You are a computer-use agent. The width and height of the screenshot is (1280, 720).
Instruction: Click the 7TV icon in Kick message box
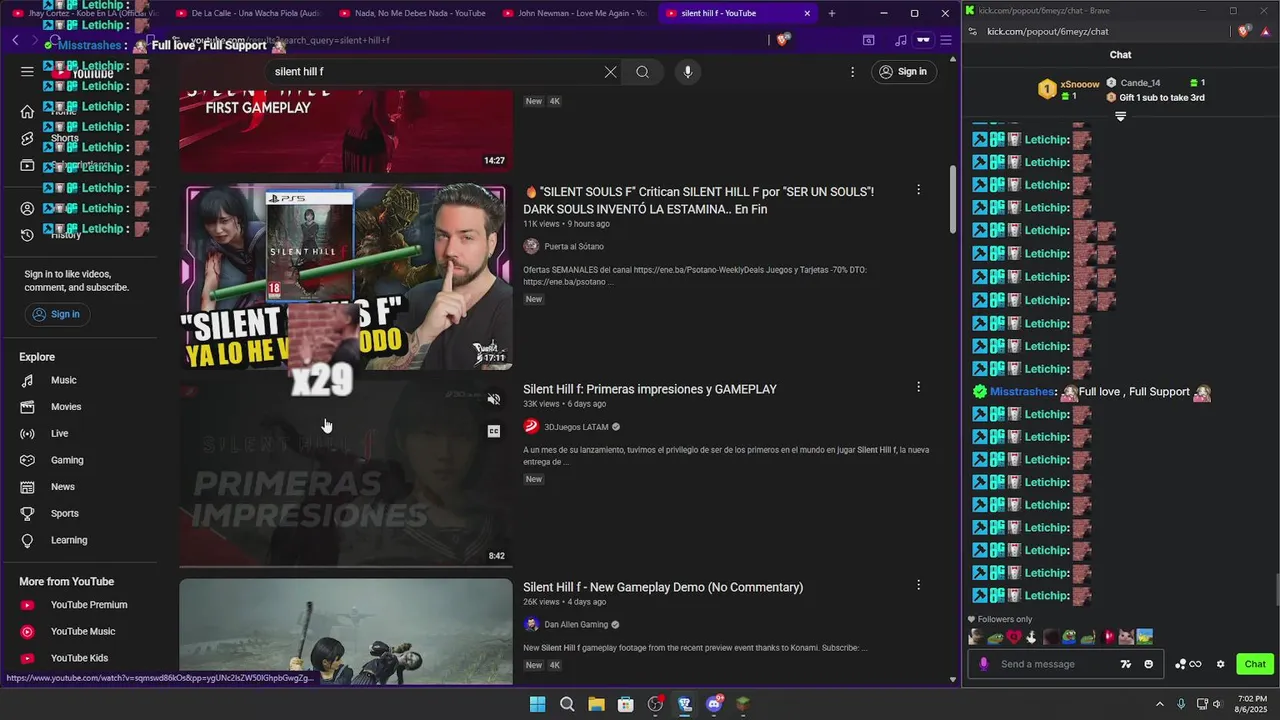(1126, 664)
